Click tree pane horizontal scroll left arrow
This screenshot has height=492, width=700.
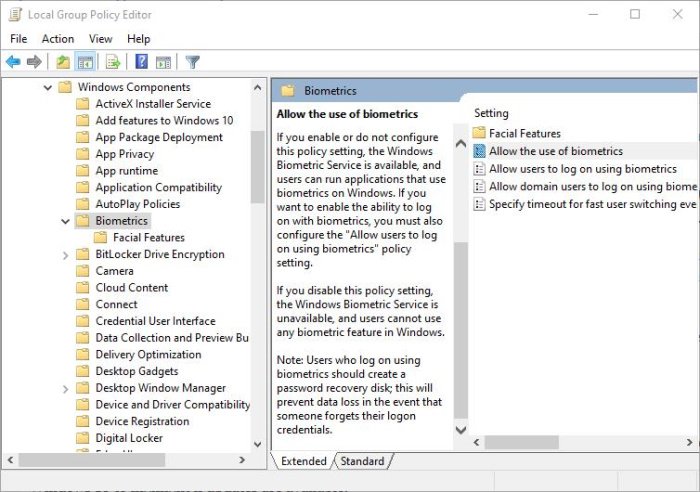pyautogui.click(x=10, y=459)
